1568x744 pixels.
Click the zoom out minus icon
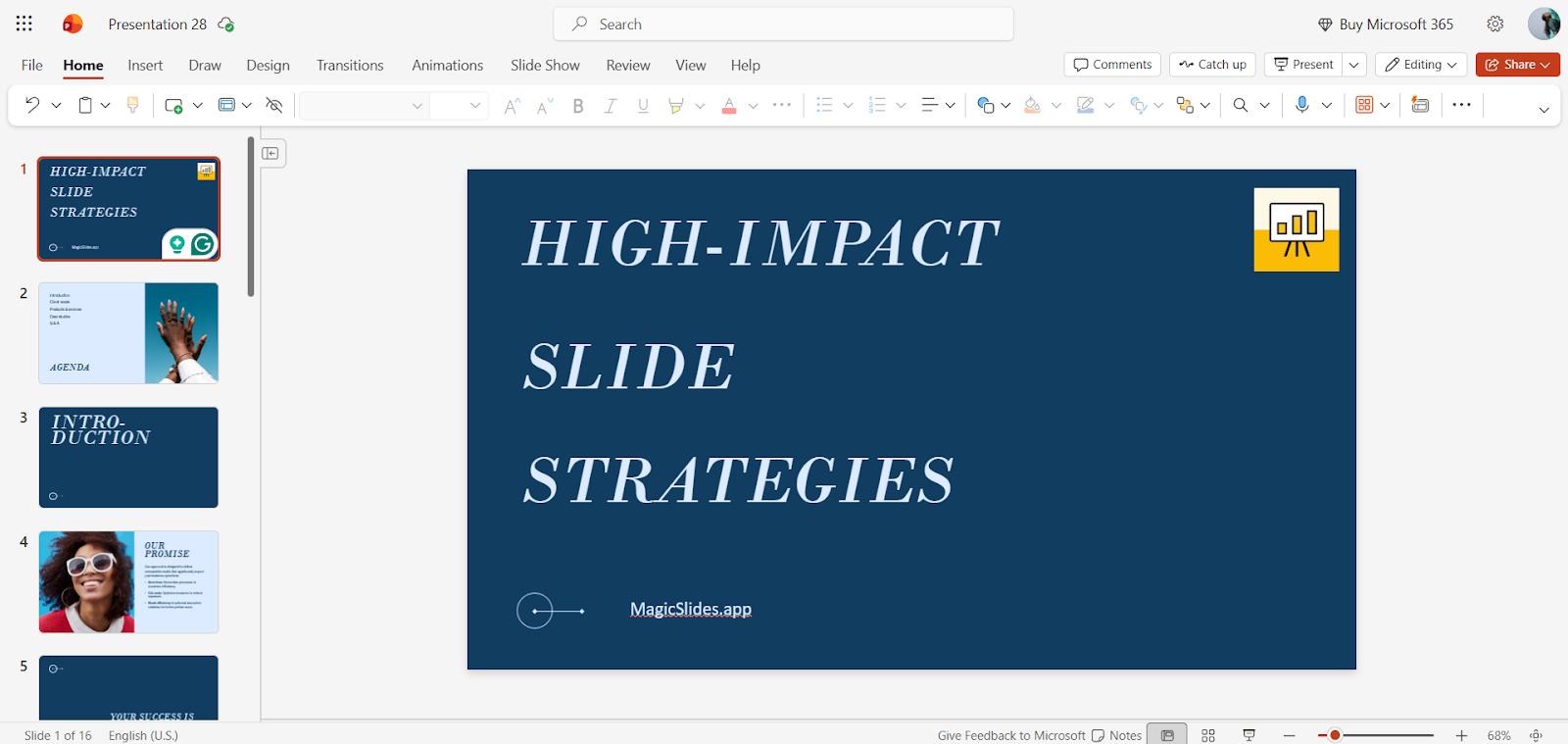click(1290, 735)
